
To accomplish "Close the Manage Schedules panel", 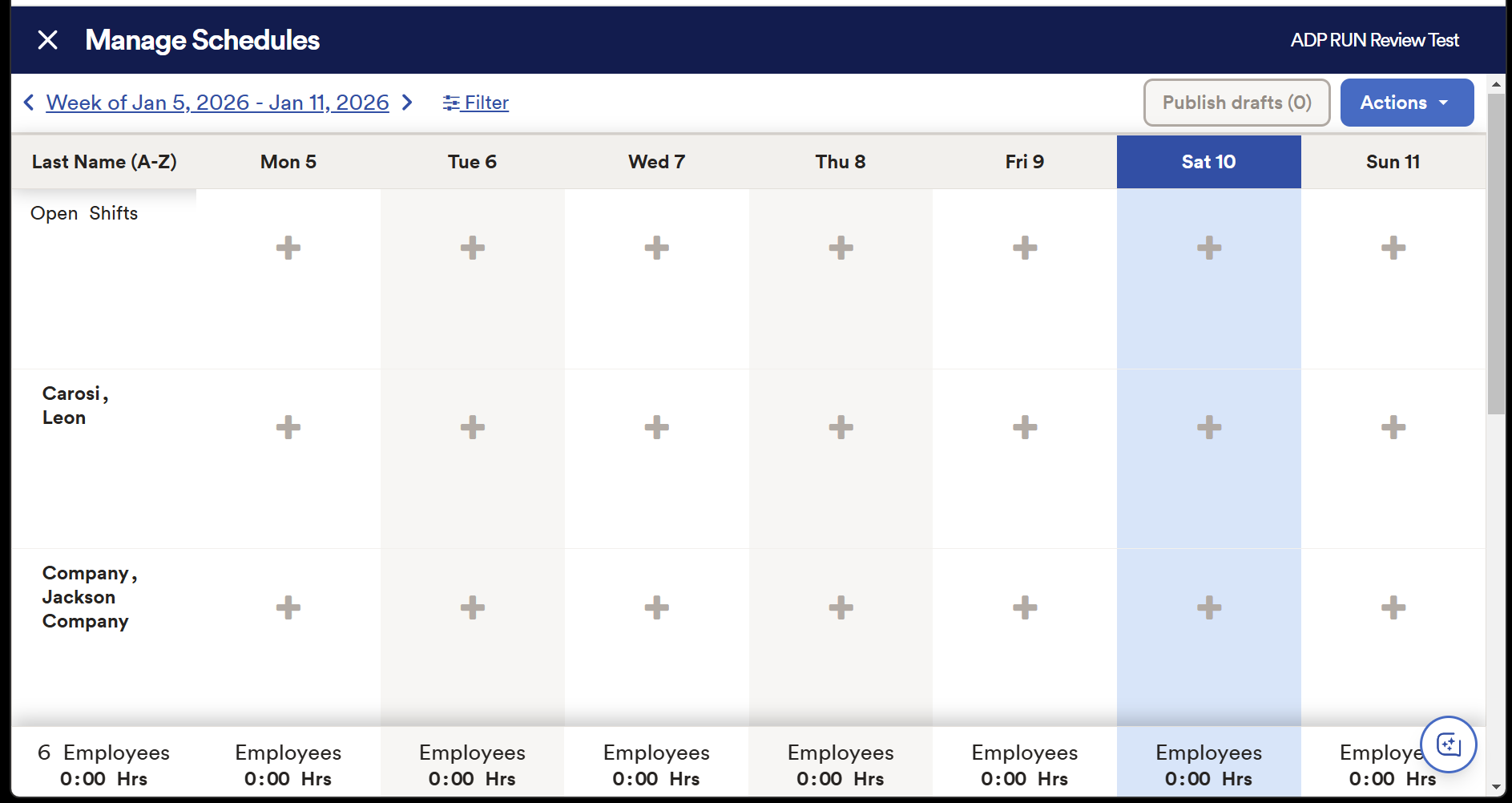I will click(x=47, y=40).
